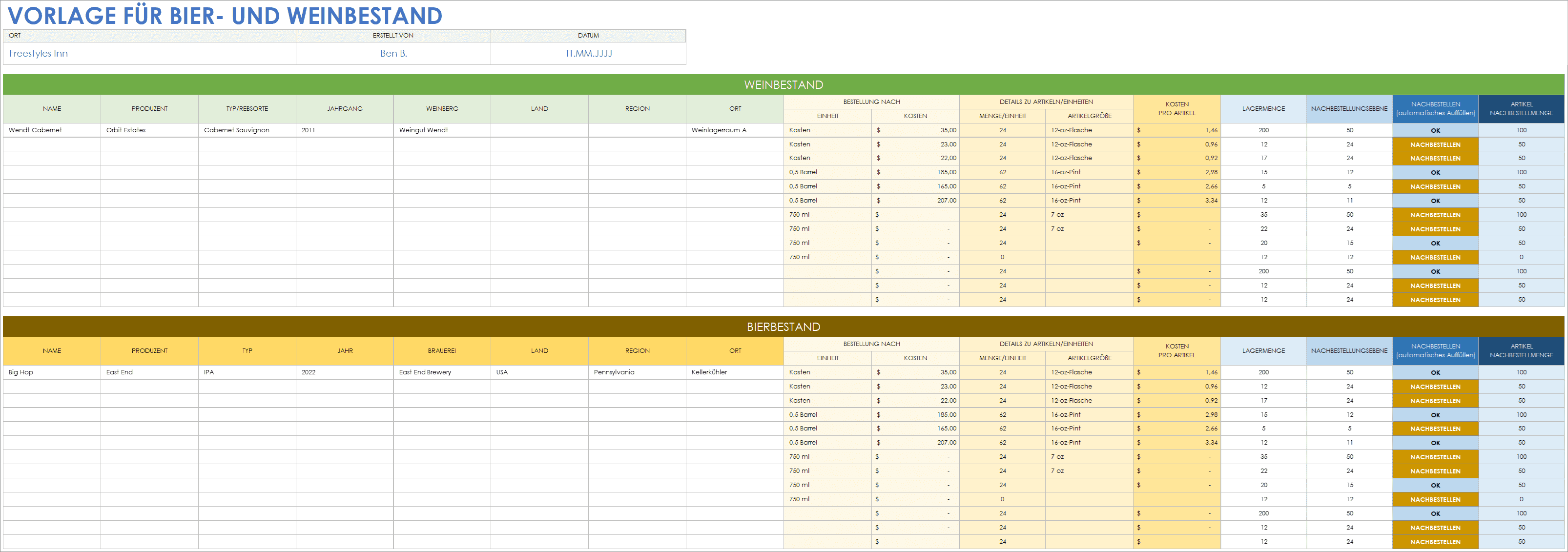Click the 'Weinlagerraum A' location cell
Screen dimensions: 1568x552
[735, 130]
